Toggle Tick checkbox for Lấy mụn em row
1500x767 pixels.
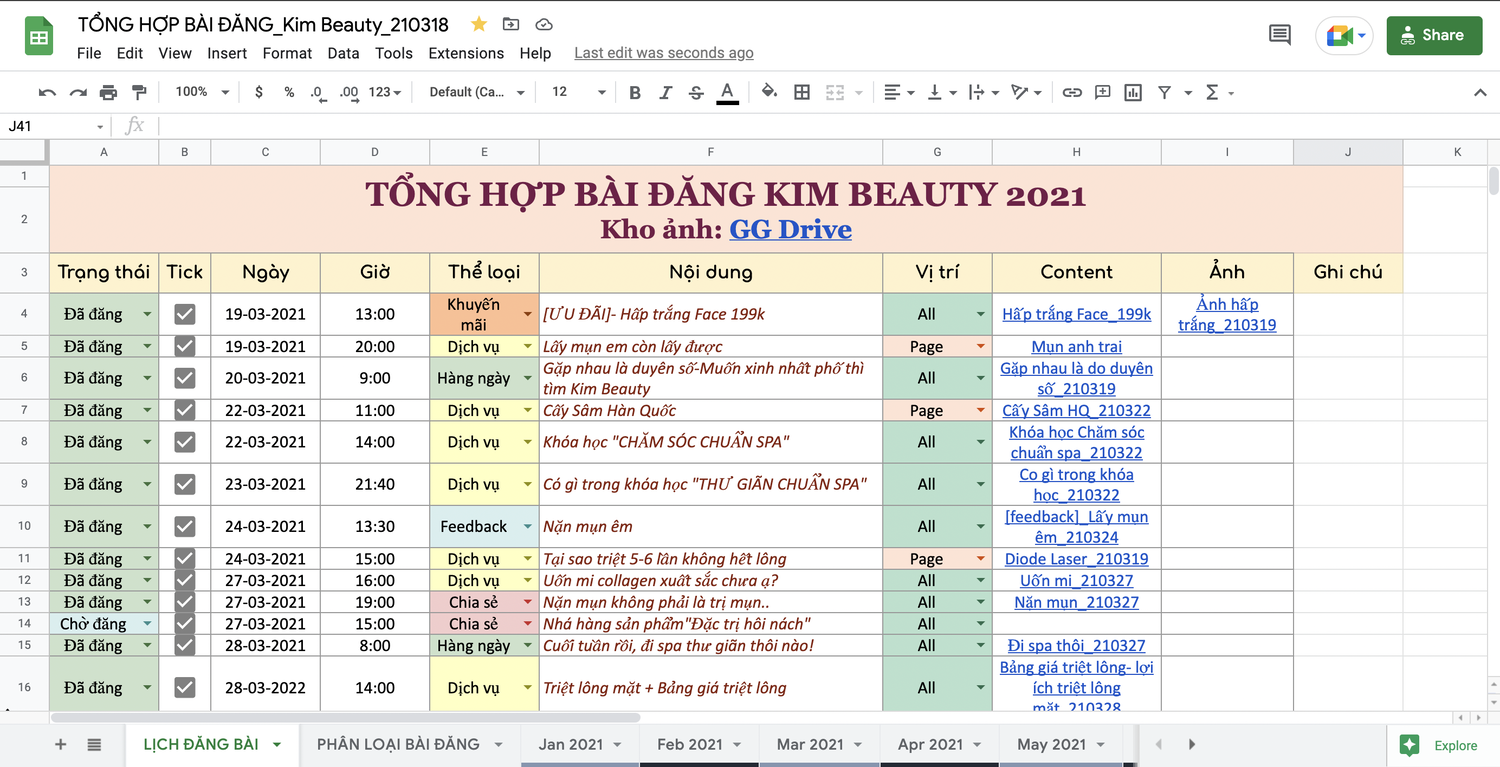[x=185, y=346]
